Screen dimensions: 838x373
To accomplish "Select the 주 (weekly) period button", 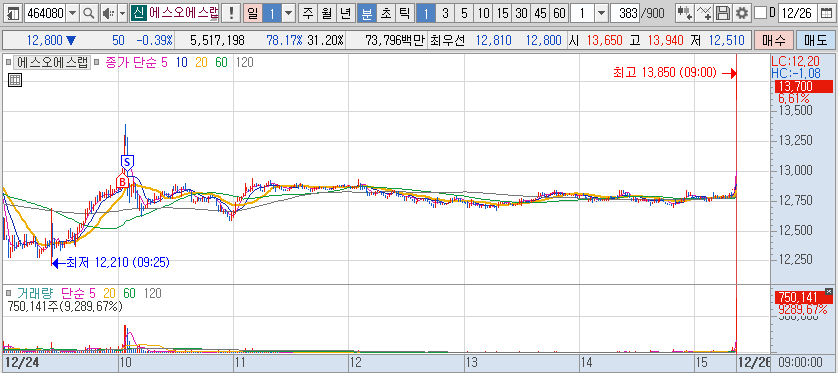I will tap(307, 14).
